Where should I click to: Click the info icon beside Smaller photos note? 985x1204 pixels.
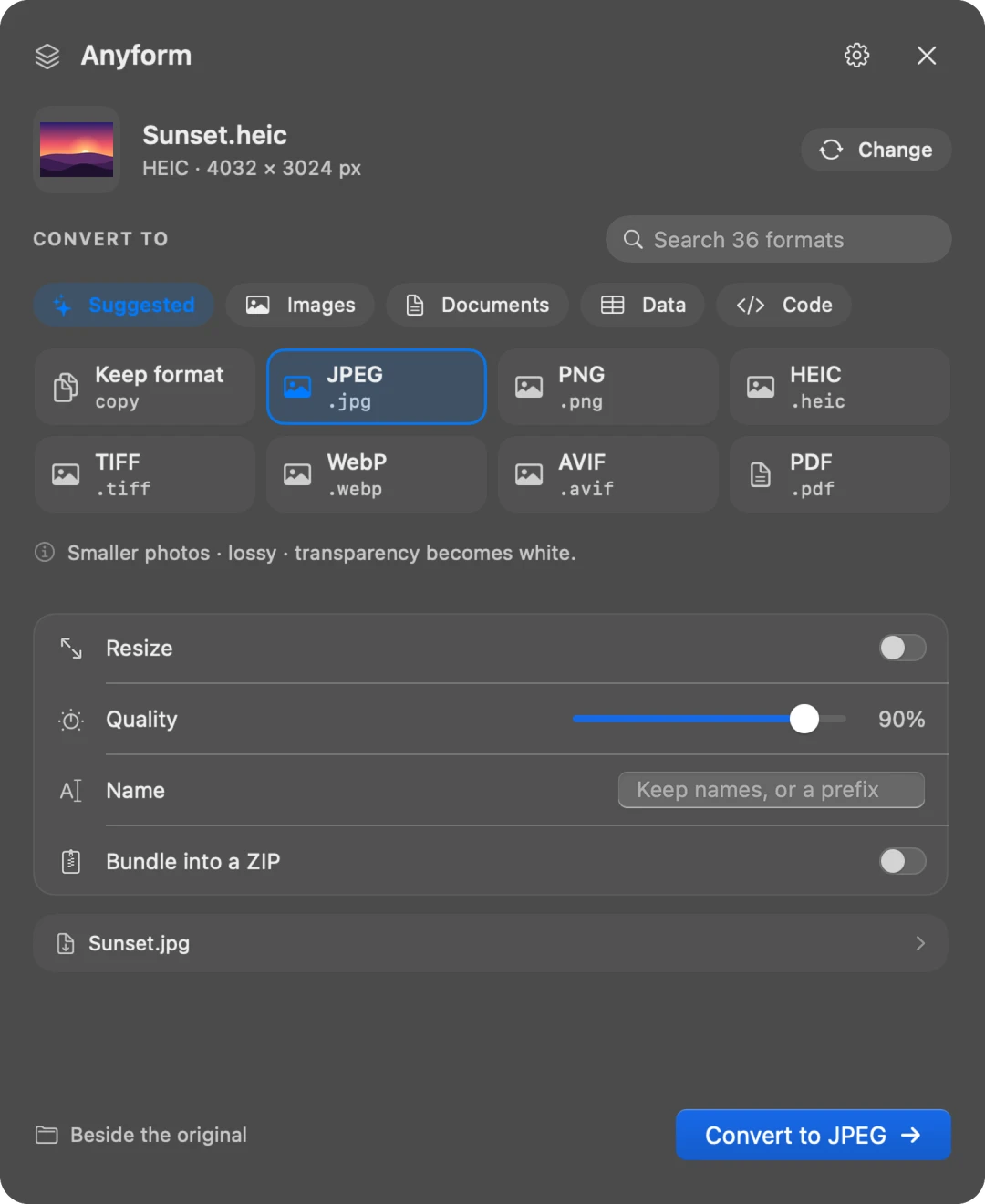click(x=45, y=552)
